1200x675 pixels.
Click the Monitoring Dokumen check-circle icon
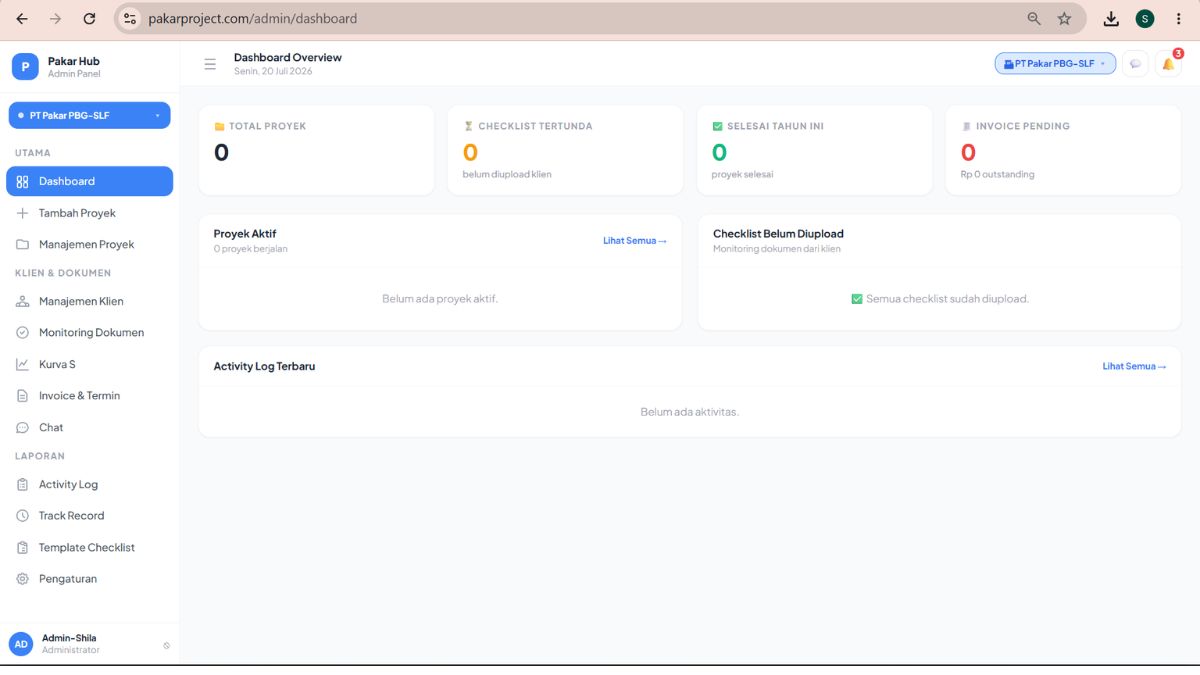coord(22,333)
